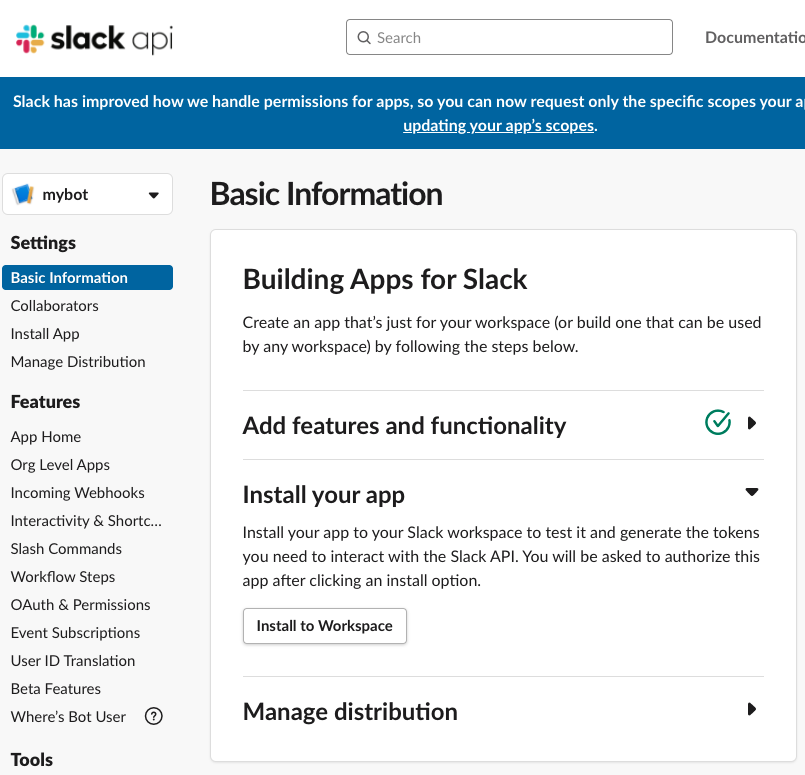Image resolution: width=805 pixels, height=775 pixels.
Task: Go to OAuth & Permissions
Action: [80, 605]
